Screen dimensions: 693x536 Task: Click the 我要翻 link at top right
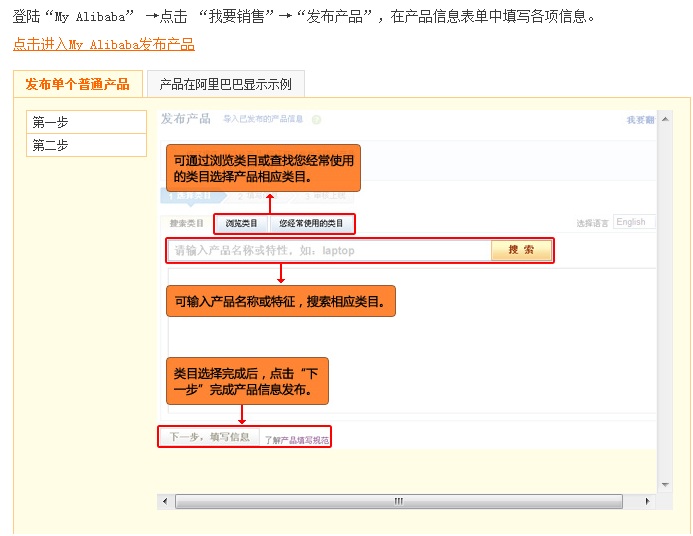coord(640,120)
